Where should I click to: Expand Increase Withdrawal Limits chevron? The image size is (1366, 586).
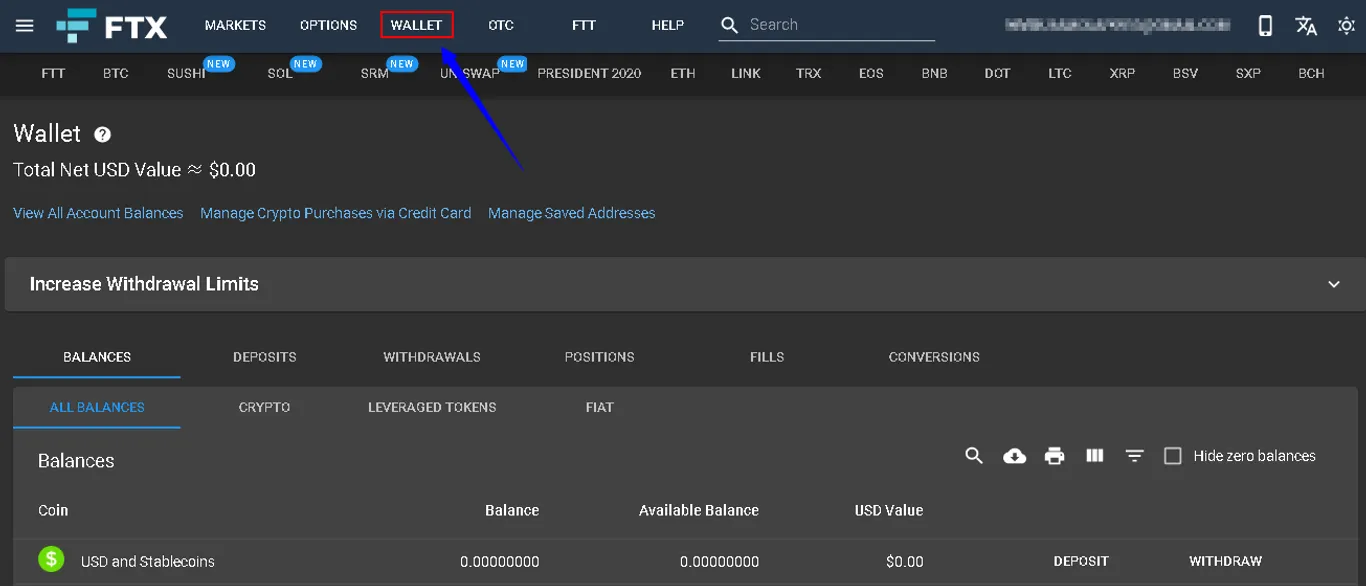point(1334,284)
